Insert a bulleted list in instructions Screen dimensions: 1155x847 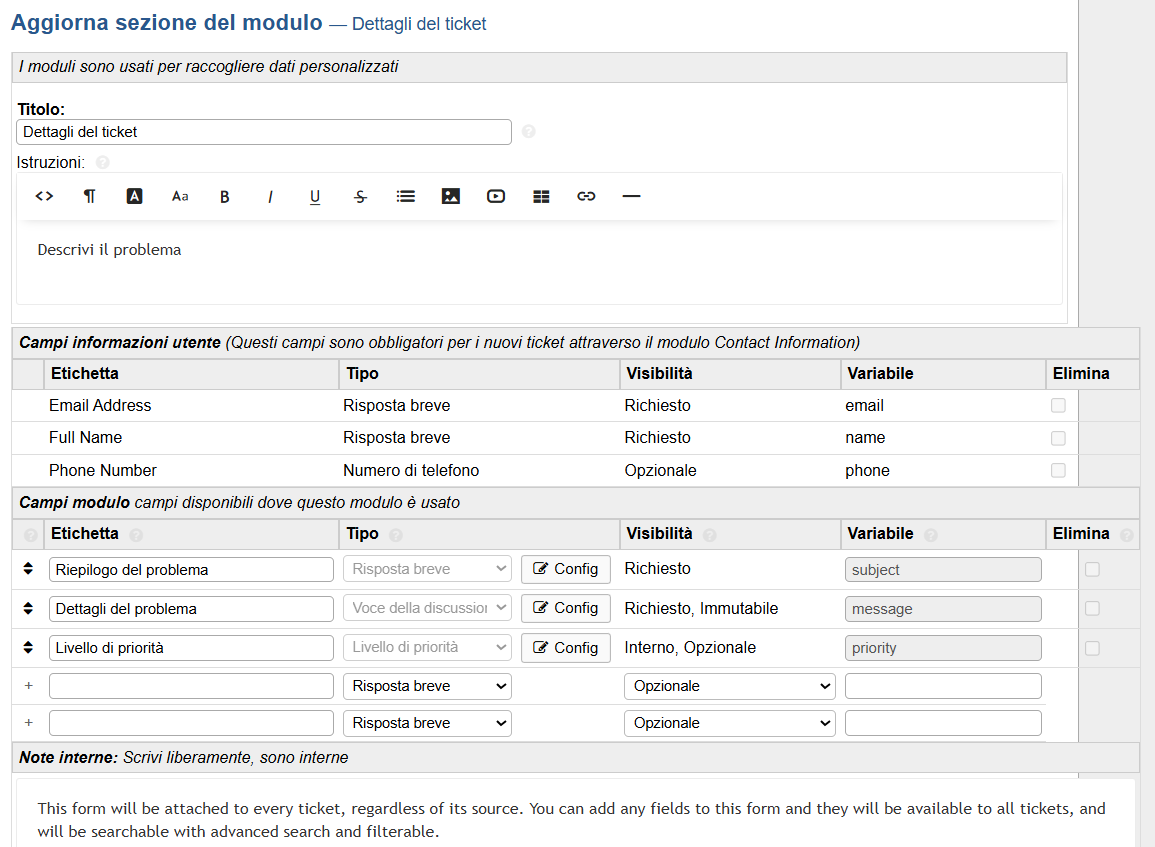coord(405,197)
